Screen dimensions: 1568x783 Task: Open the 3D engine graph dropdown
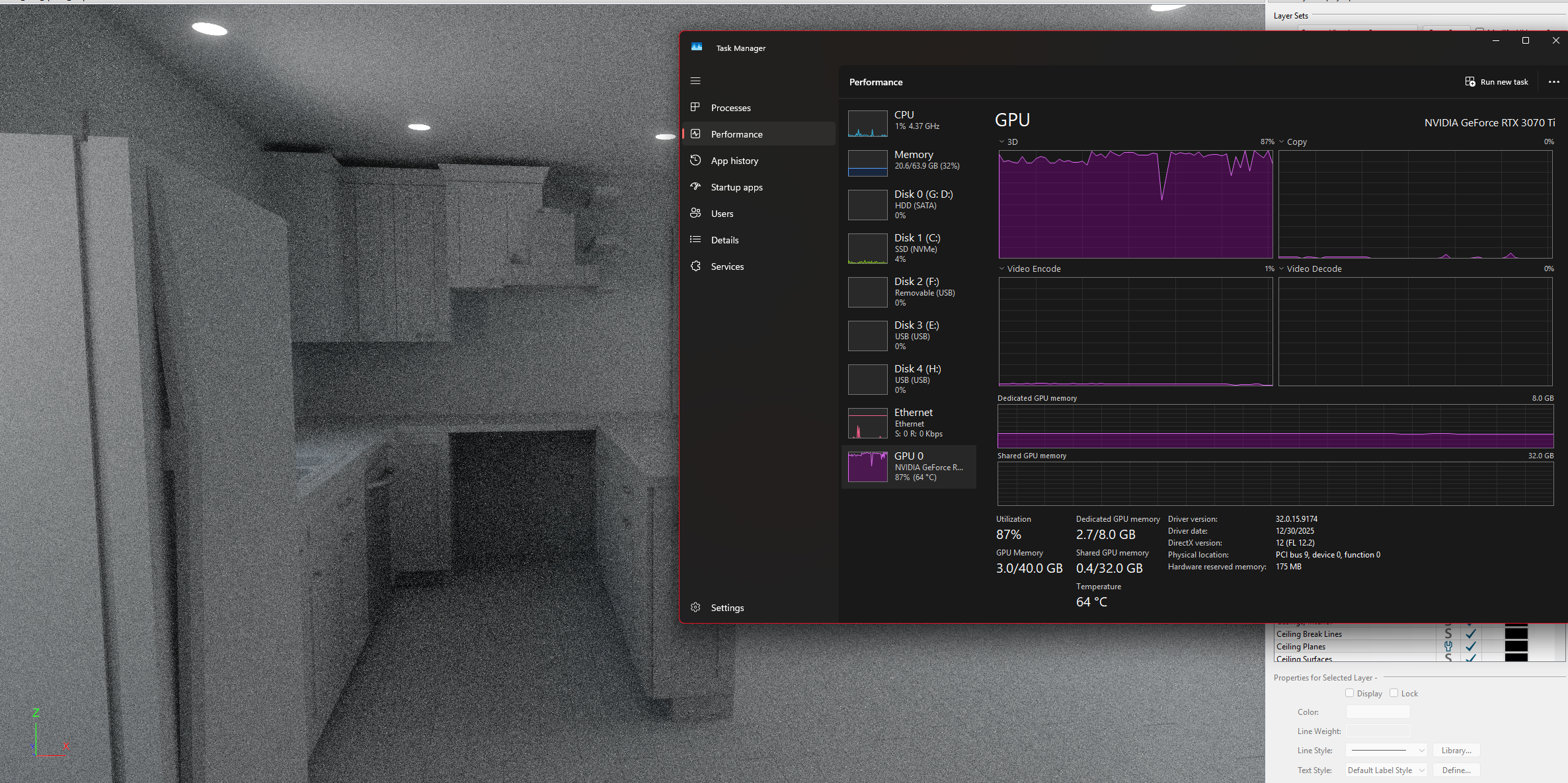point(1002,142)
